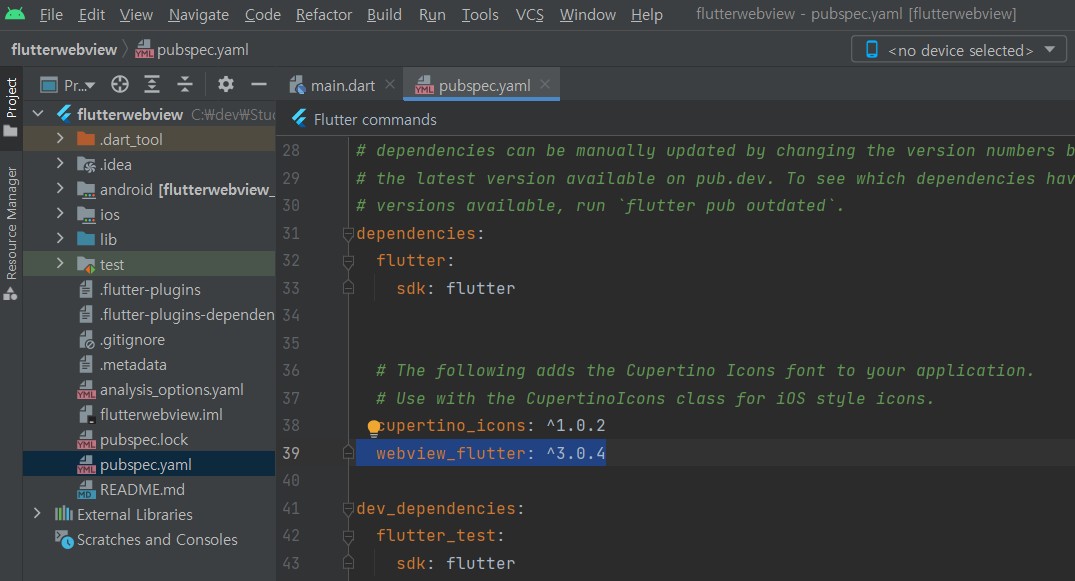Open the Edit menu

(x=91, y=14)
